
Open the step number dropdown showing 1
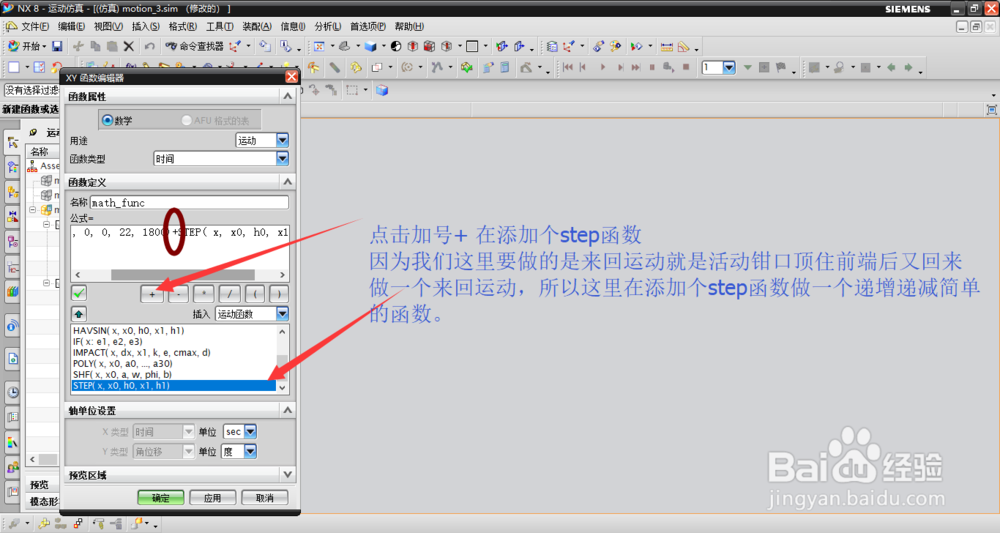pyautogui.click(x=729, y=67)
